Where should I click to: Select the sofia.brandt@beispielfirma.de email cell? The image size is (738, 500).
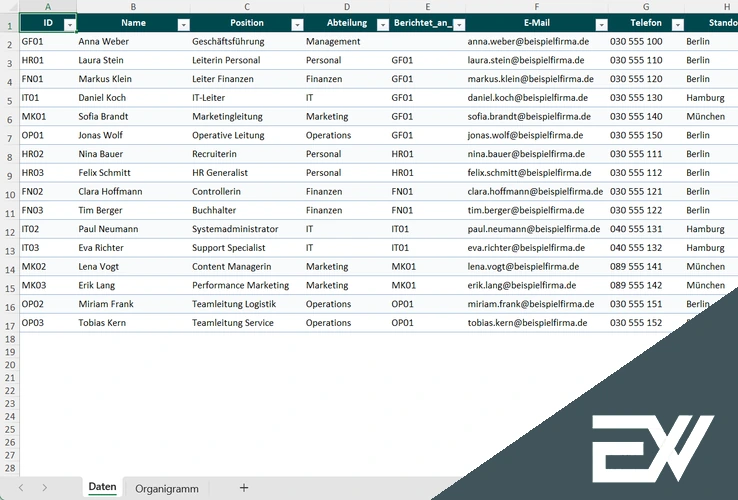pos(528,117)
